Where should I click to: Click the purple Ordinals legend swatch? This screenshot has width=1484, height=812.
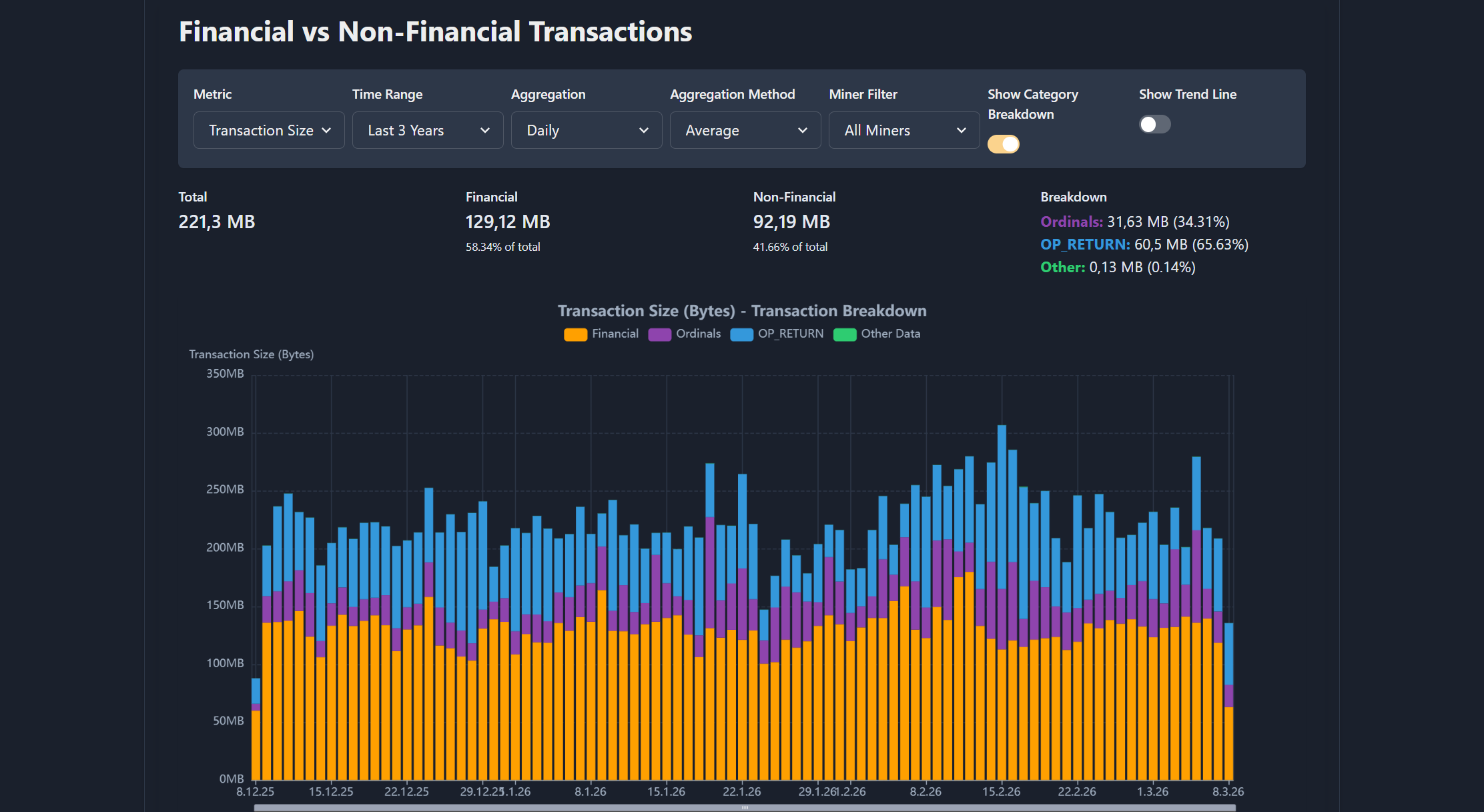(x=659, y=334)
